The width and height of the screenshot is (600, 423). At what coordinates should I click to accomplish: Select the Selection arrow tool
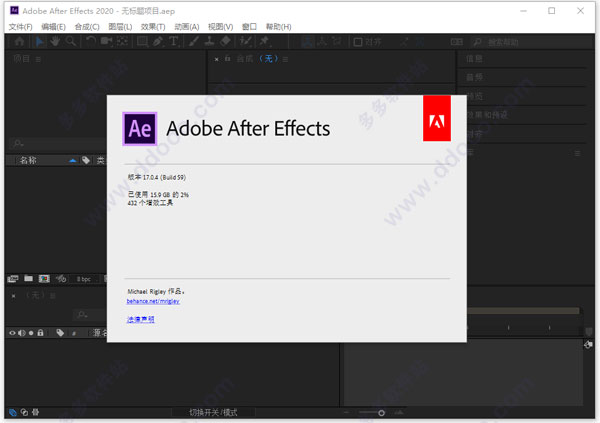(x=39, y=41)
